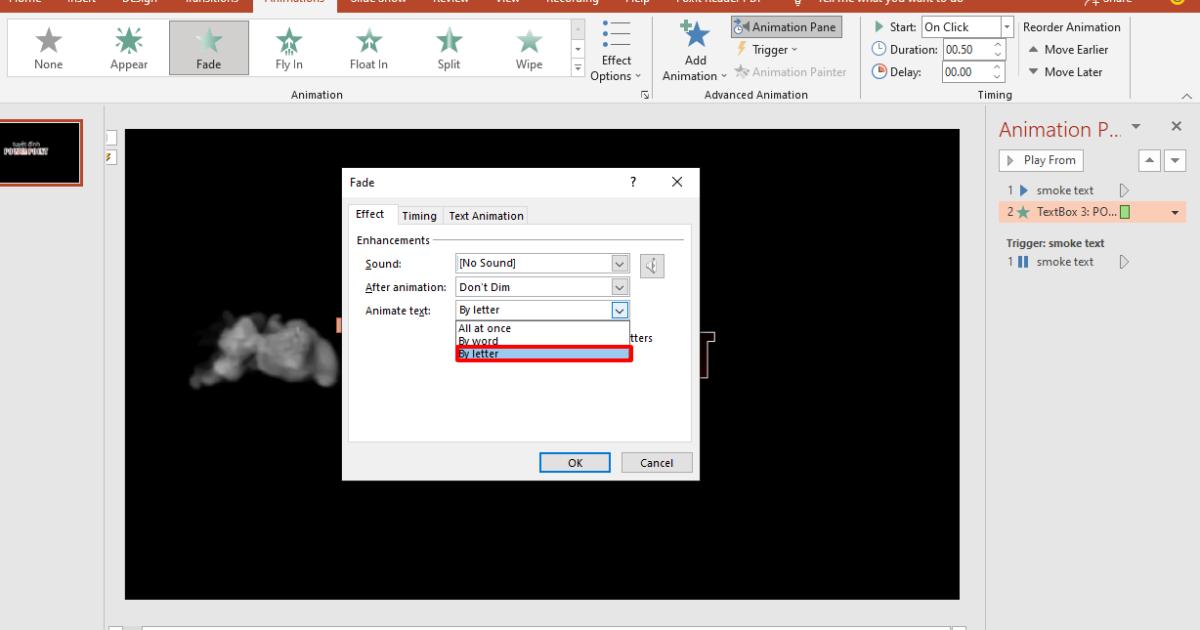The height and width of the screenshot is (630, 1200).
Task: Click Play From in the Animation Pane
Action: click(1041, 160)
